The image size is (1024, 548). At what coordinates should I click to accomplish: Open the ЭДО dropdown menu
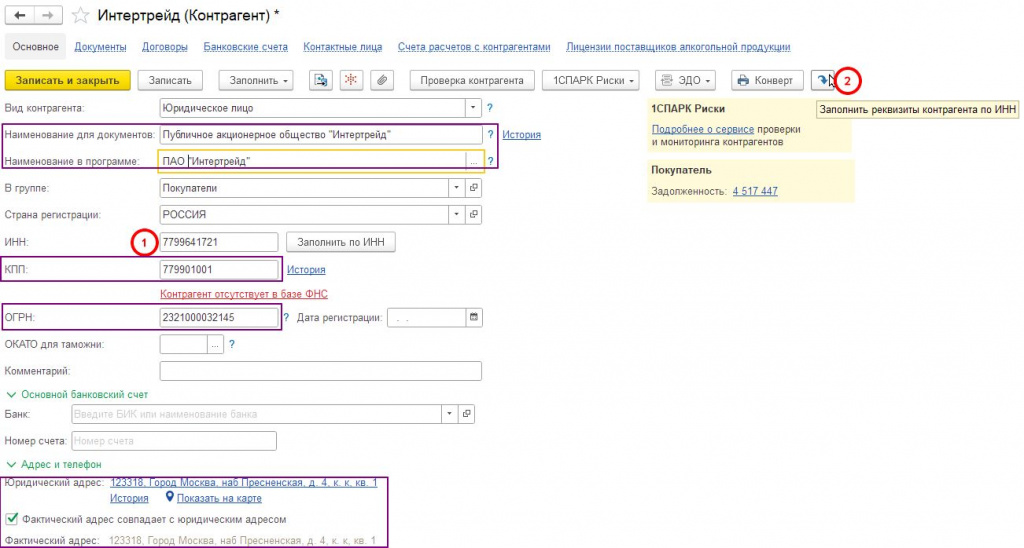click(686, 80)
